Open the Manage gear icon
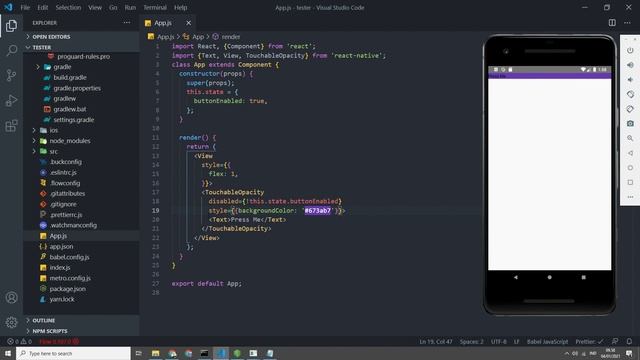Viewport: 640px width, 360px height. pos(11,322)
